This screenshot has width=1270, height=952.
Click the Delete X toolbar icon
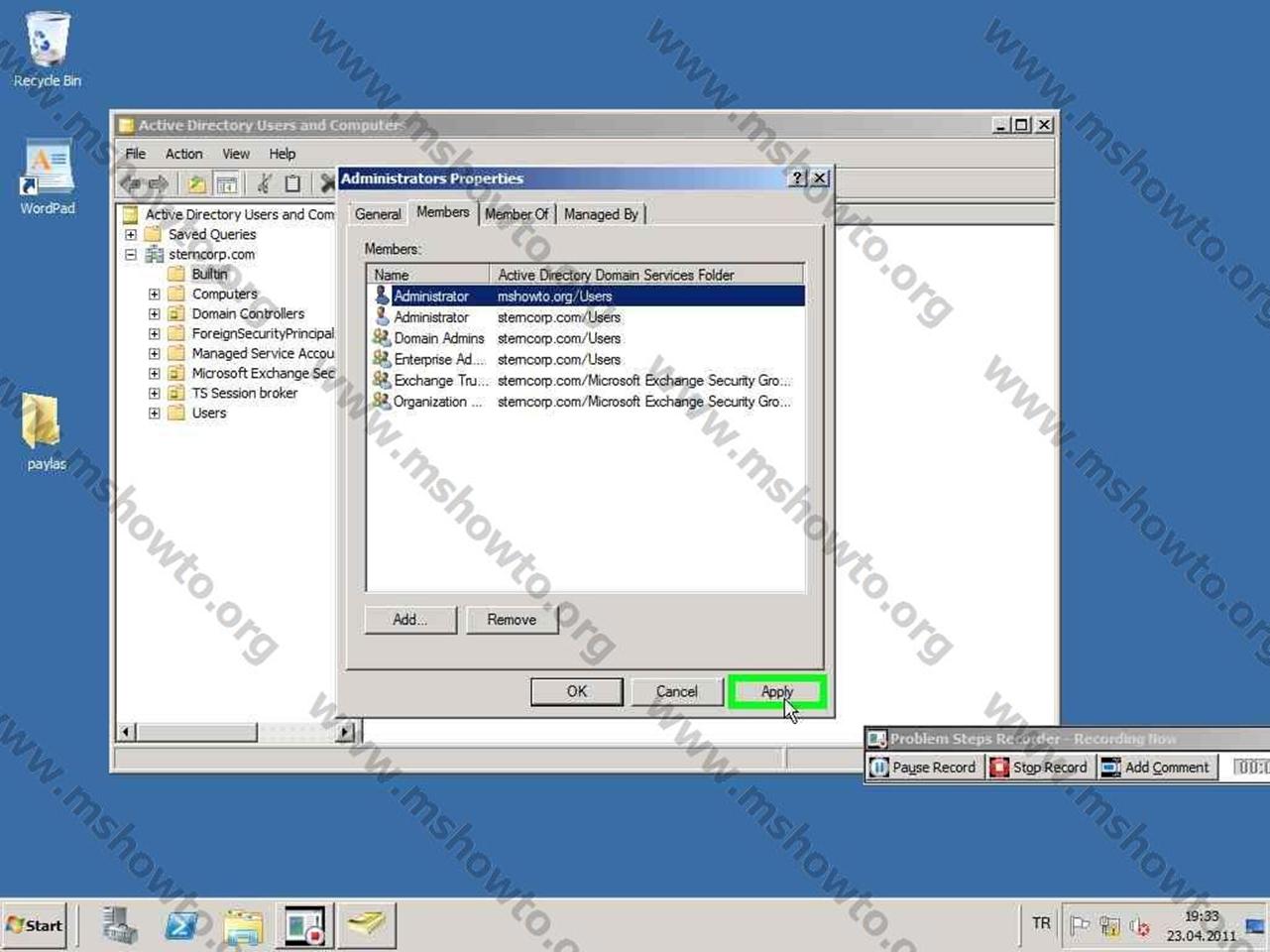point(326,184)
